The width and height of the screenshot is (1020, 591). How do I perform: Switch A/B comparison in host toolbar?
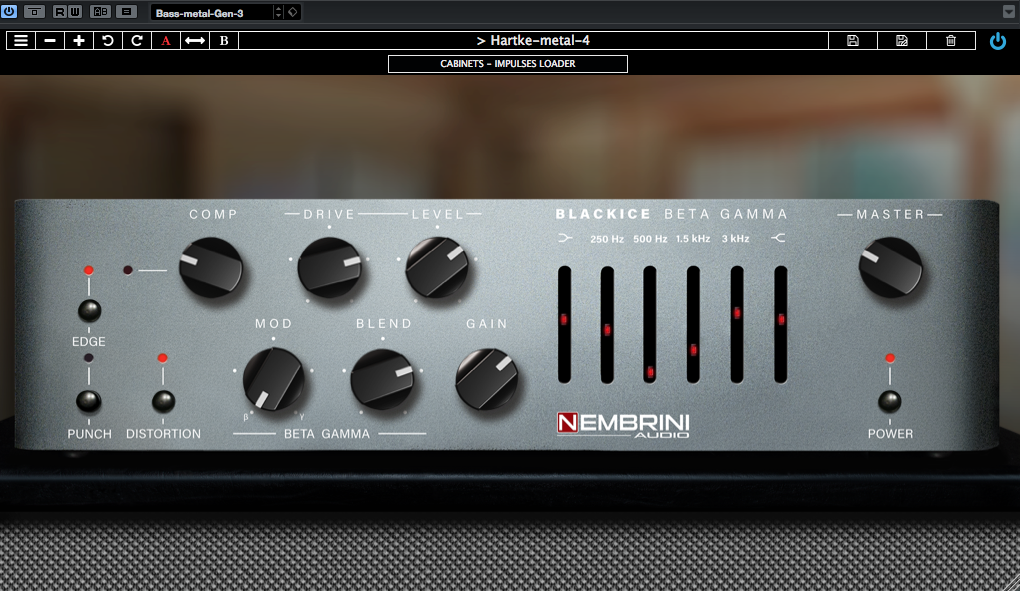[x=101, y=11]
